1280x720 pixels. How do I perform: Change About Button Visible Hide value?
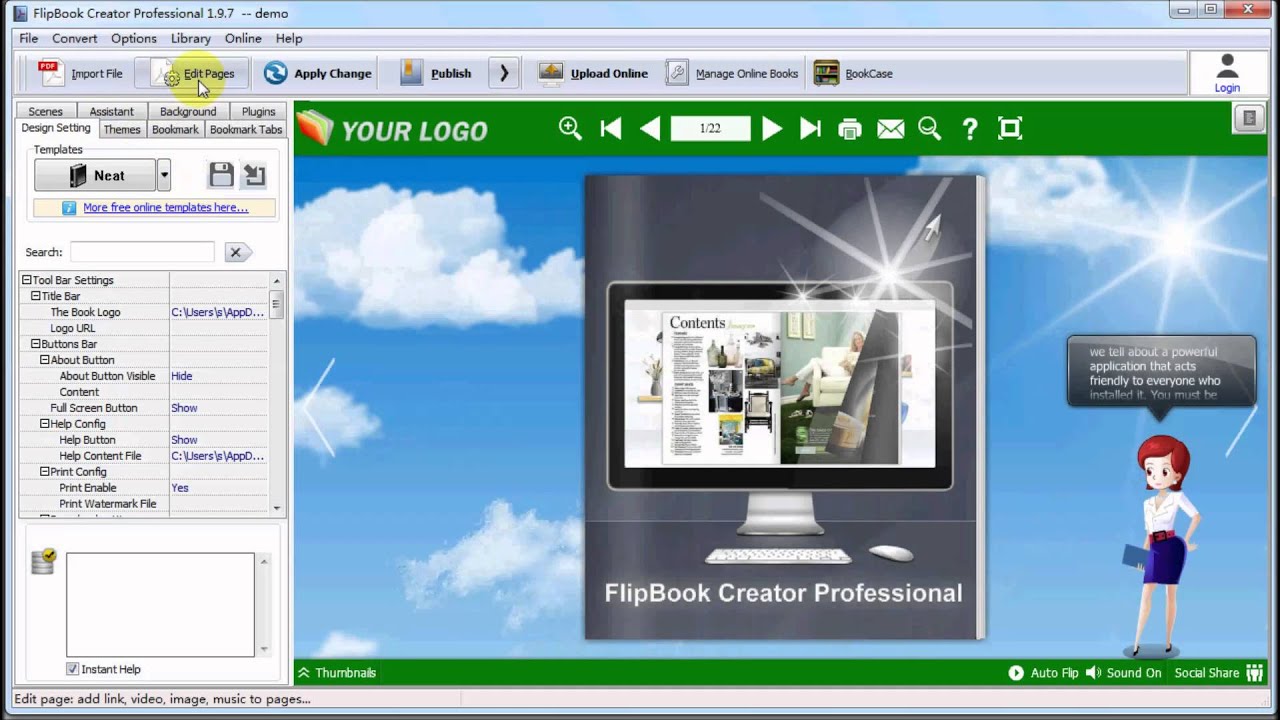(x=218, y=376)
